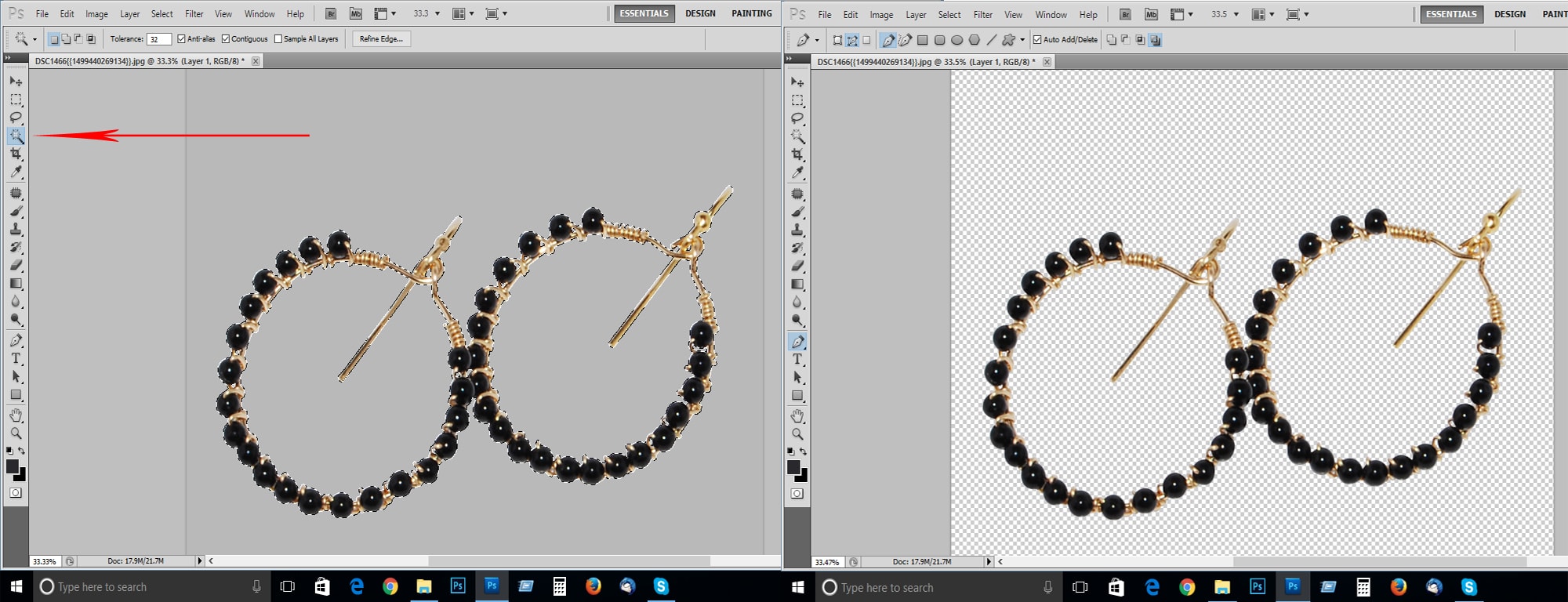Select Eyedropper tool in left window
The width and height of the screenshot is (1568, 602).
point(16,172)
